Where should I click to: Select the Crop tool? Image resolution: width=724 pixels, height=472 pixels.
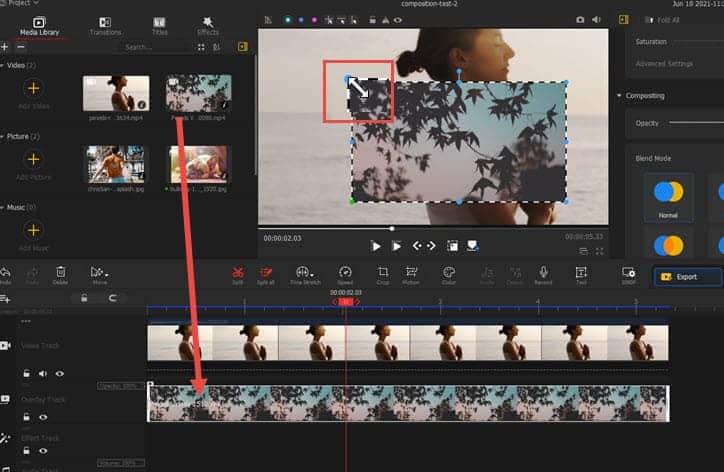point(383,274)
